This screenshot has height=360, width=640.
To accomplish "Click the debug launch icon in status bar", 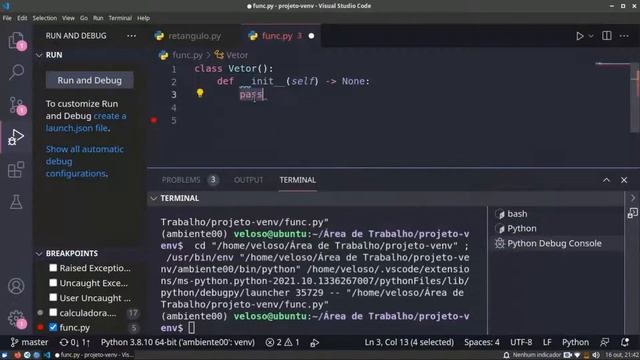I will [314, 342].
